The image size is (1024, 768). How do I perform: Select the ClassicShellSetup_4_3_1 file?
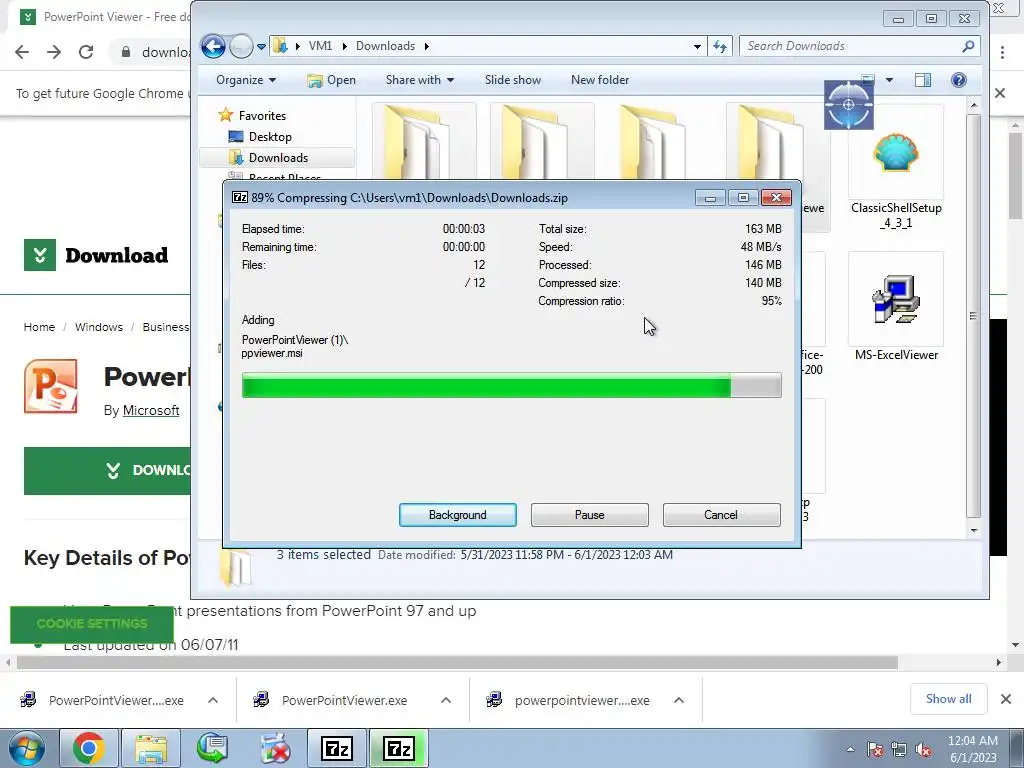pyautogui.click(x=896, y=167)
